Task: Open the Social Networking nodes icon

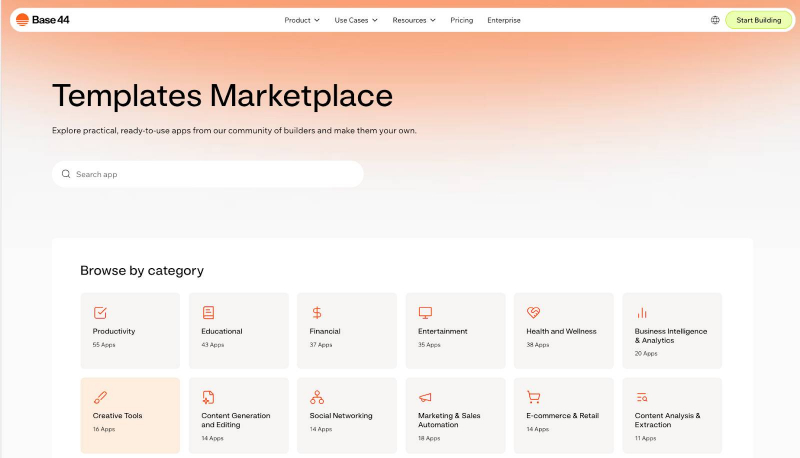Action: coord(317,397)
